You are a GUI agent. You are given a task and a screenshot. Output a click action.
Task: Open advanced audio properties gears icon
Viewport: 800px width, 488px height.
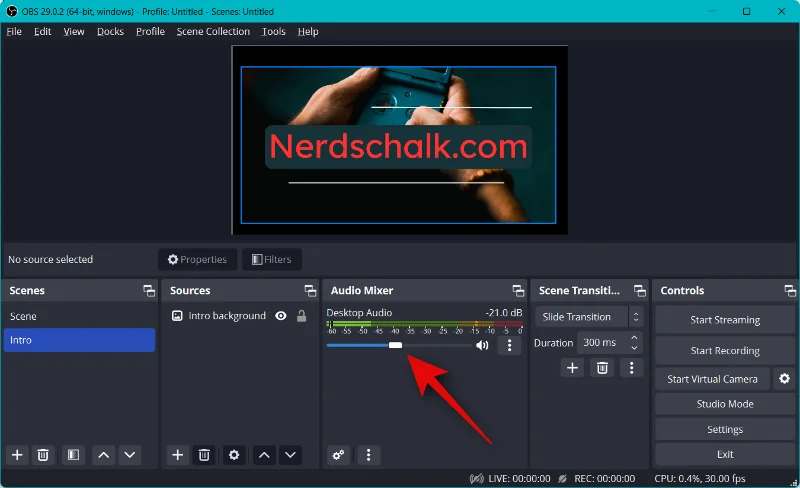pyautogui.click(x=338, y=455)
